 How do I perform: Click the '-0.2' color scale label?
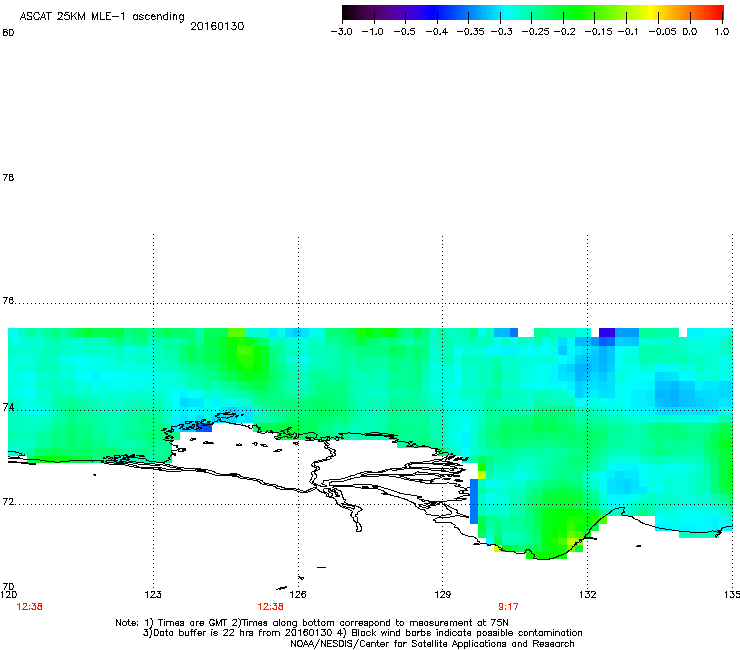564,32
